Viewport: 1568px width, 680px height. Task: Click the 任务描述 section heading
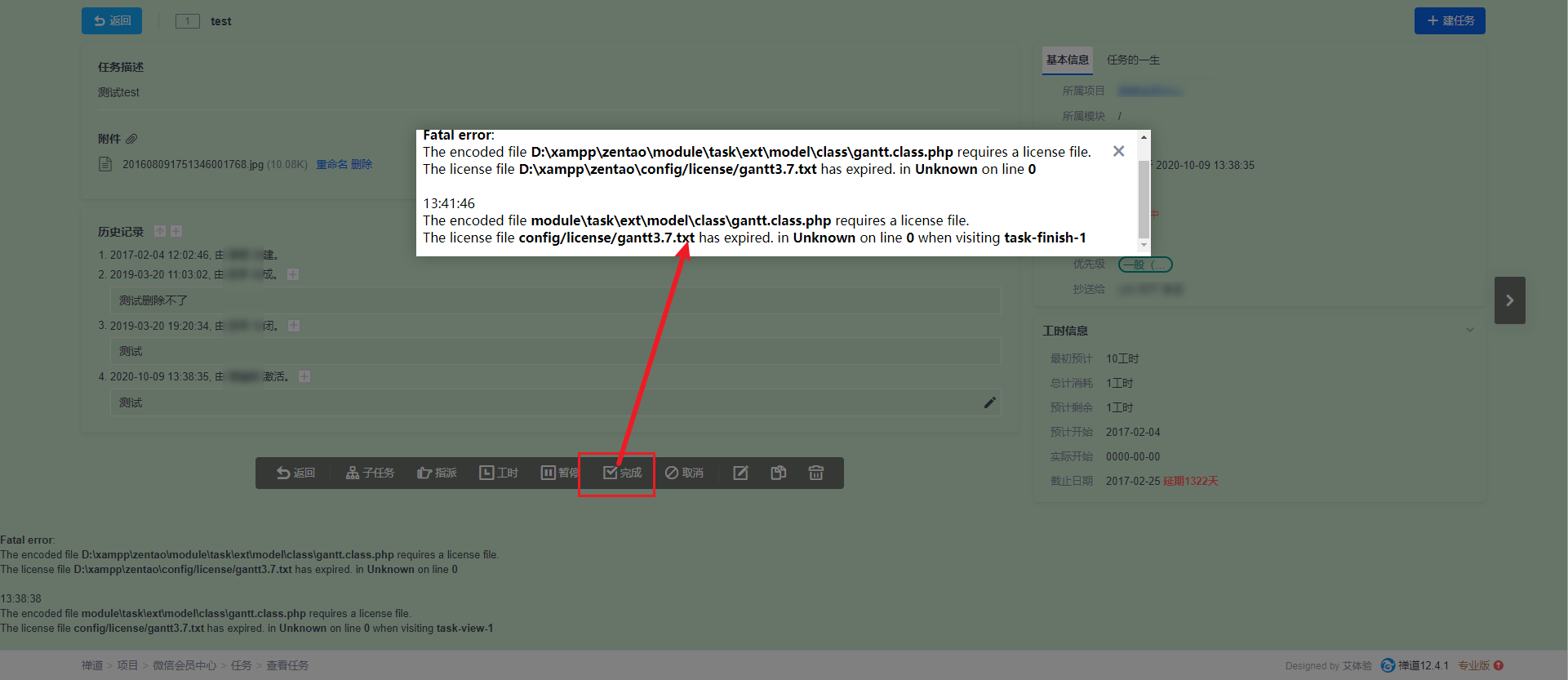tap(121, 67)
